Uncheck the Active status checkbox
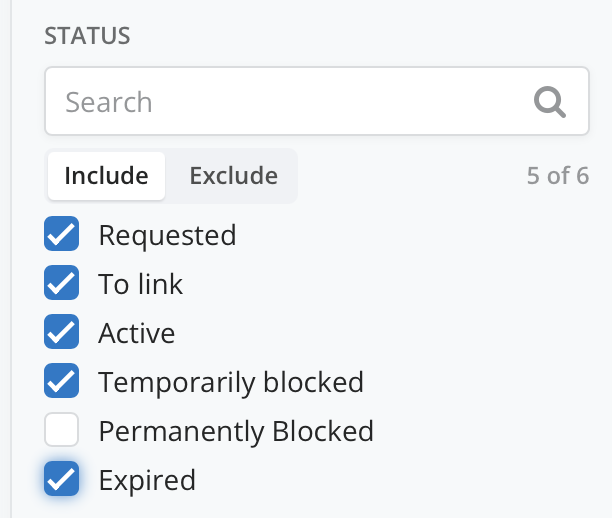Viewport: 612px width, 518px height. (62, 333)
